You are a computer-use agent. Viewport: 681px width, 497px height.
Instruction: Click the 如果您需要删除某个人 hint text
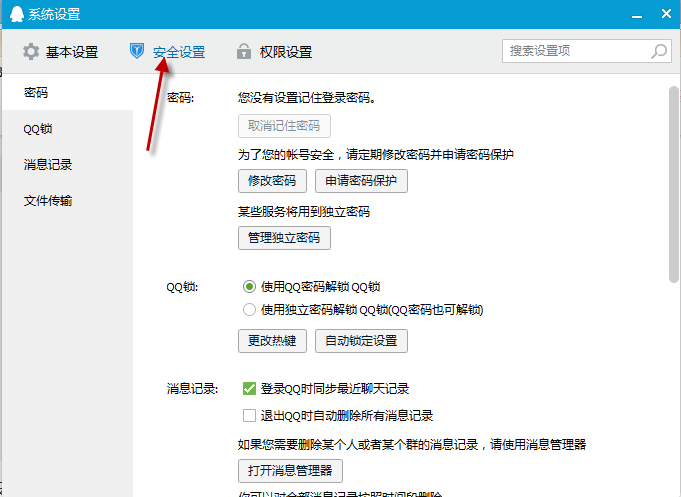coord(412,444)
